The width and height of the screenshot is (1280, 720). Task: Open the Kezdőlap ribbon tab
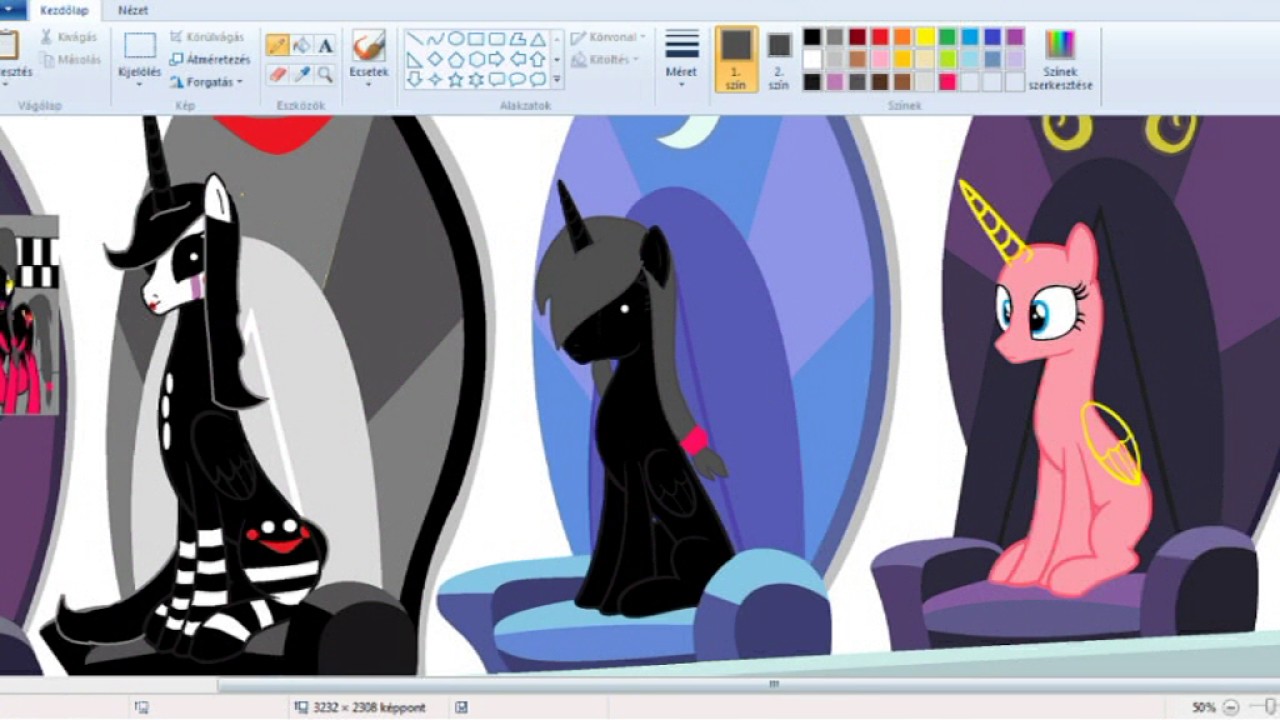(64, 11)
